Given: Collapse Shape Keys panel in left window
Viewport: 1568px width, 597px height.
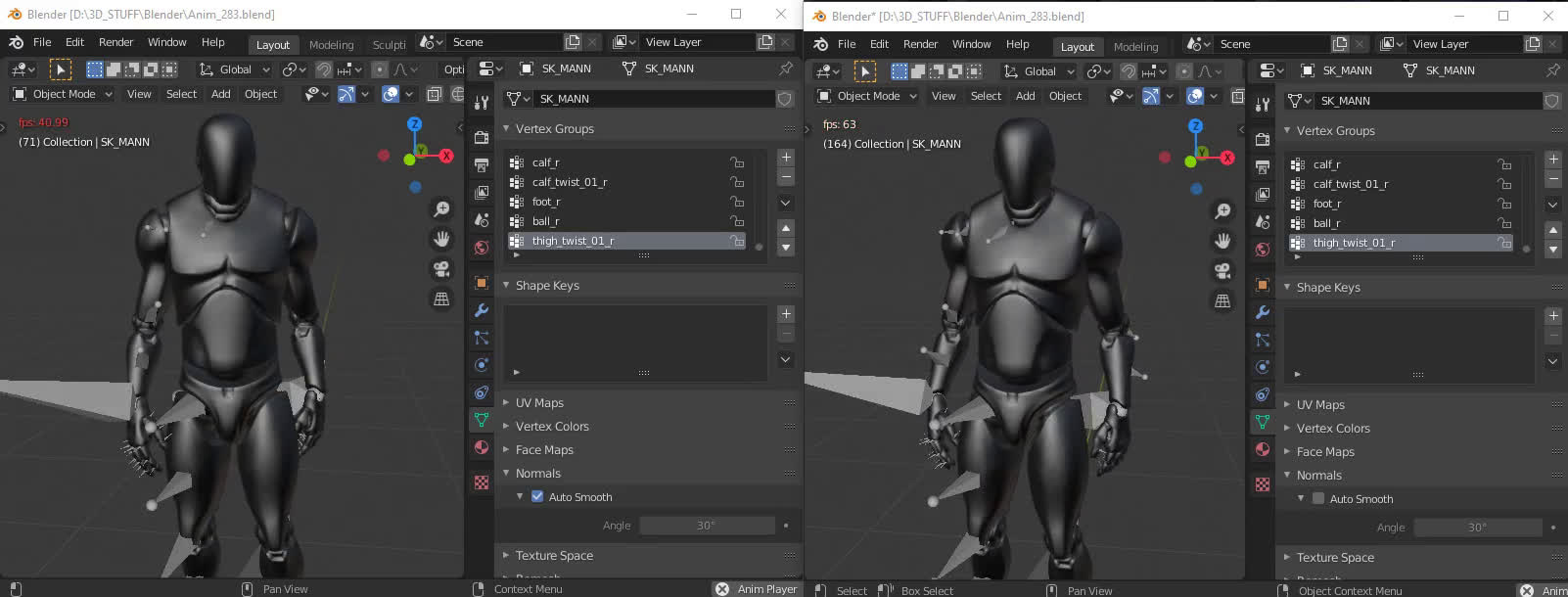Looking at the screenshot, I should pyautogui.click(x=547, y=285).
